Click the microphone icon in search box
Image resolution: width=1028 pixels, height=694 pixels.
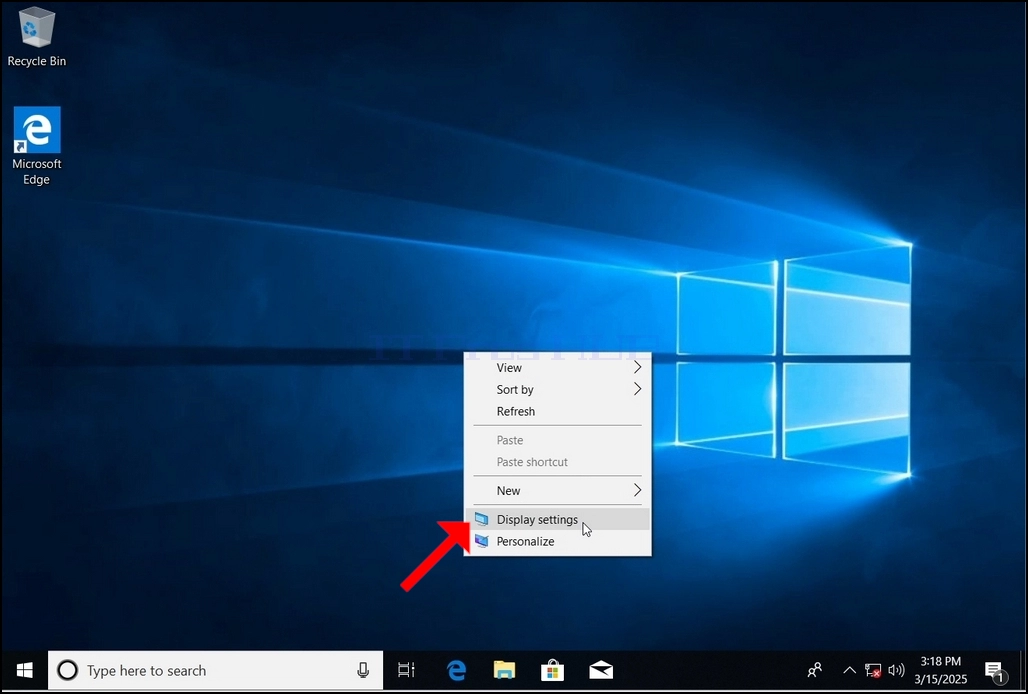363,670
